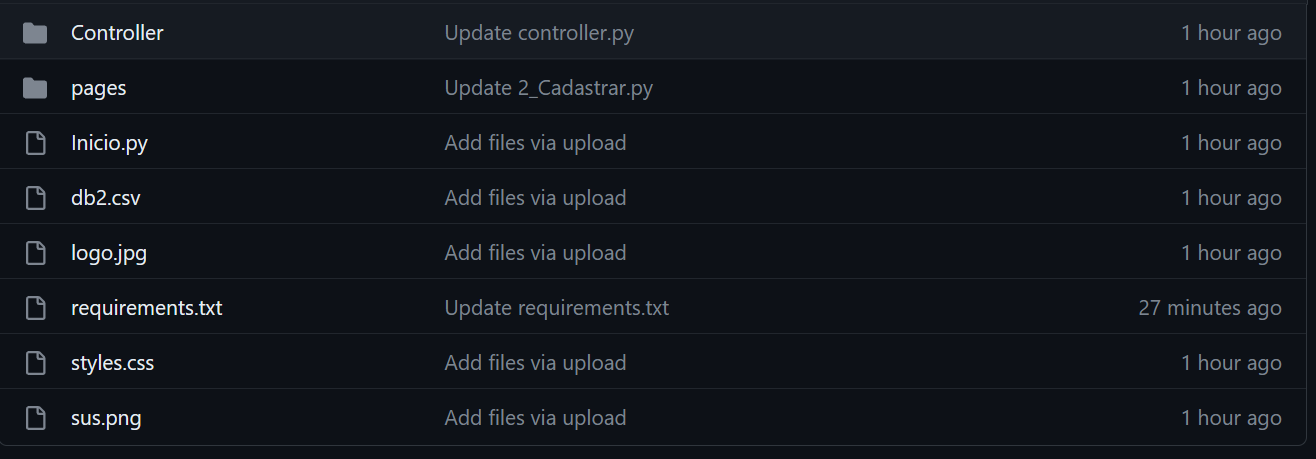Click the file icon beside requirements.txt
This screenshot has width=1316, height=459.
(35, 309)
